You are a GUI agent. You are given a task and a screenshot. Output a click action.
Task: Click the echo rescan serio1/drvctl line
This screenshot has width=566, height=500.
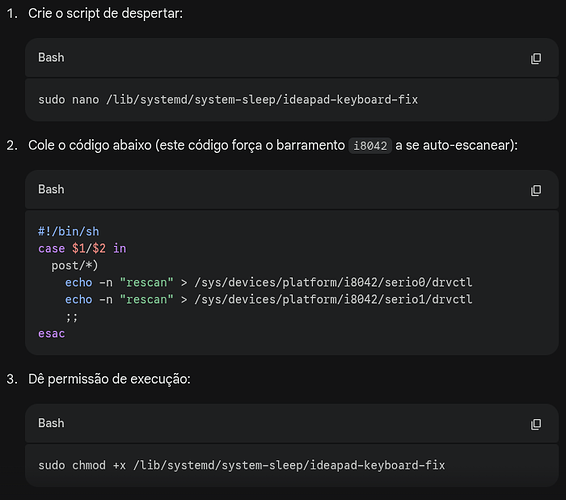[x=269, y=299]
